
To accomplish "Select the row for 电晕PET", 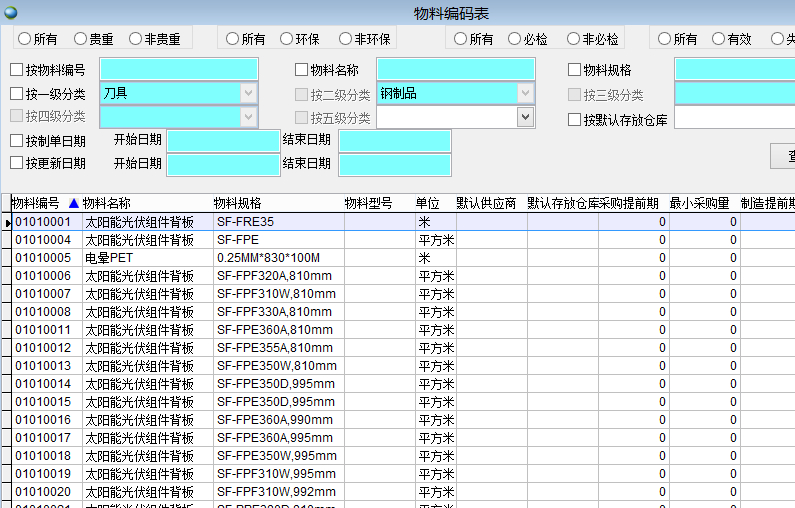I will 109,258.
